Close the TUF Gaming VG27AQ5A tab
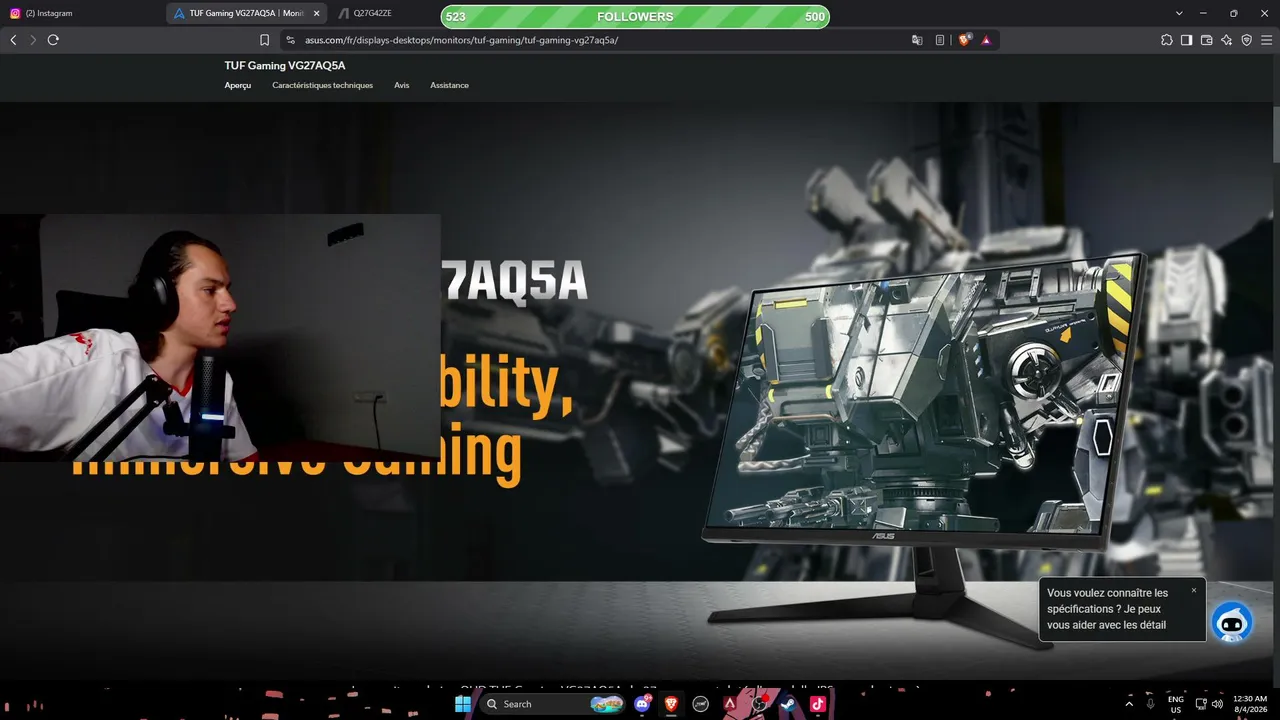Viewport: 1280px width, 720px height. coord(317,13)
